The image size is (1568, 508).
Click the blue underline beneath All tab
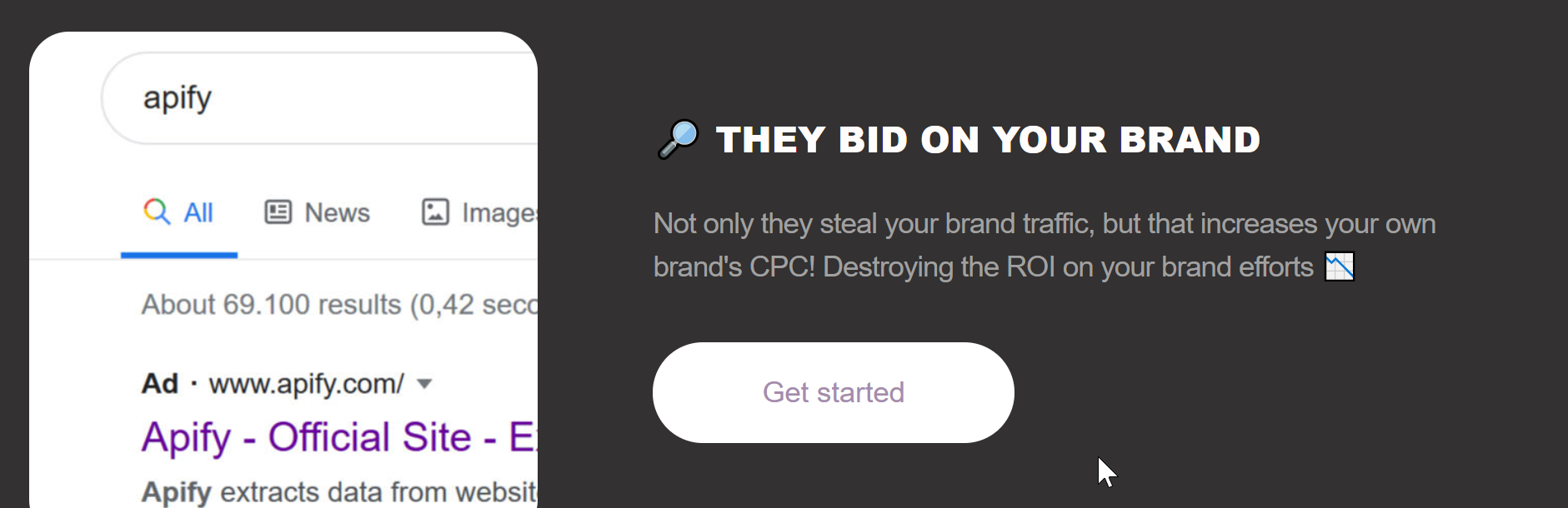click(179, 255)
